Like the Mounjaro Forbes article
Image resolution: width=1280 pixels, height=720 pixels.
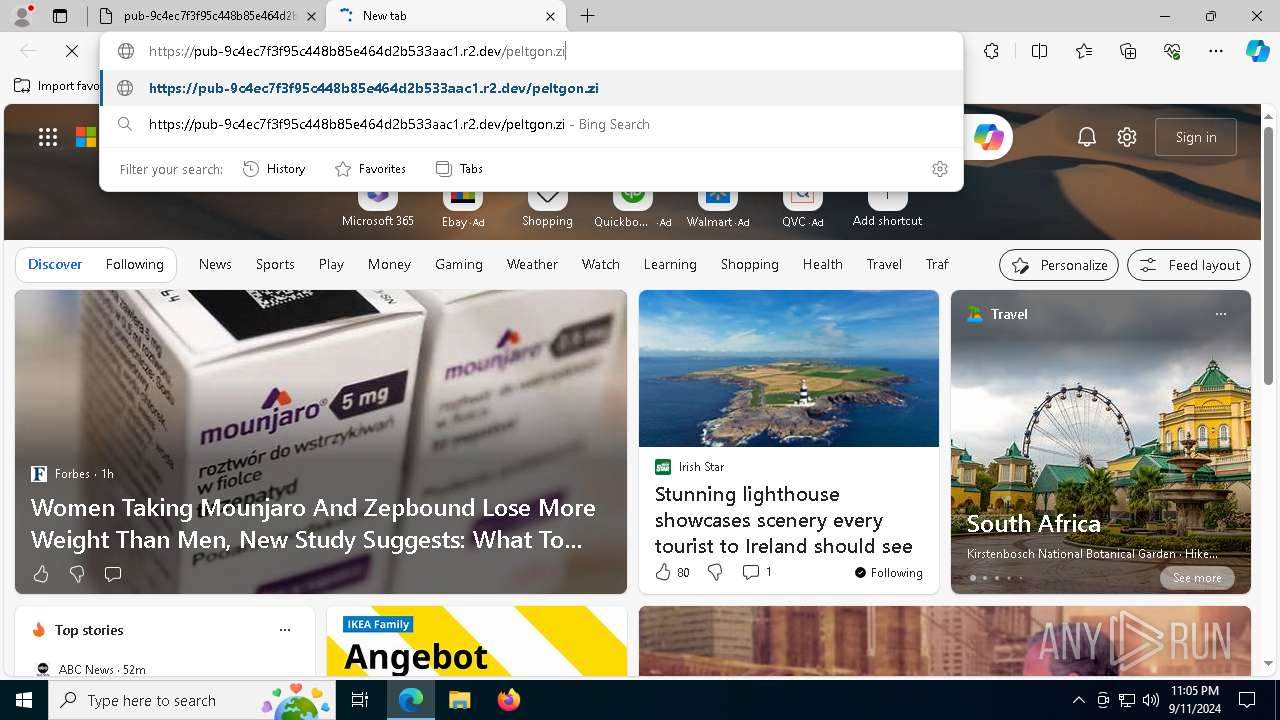pyautogui.click(x=41, y=574)
